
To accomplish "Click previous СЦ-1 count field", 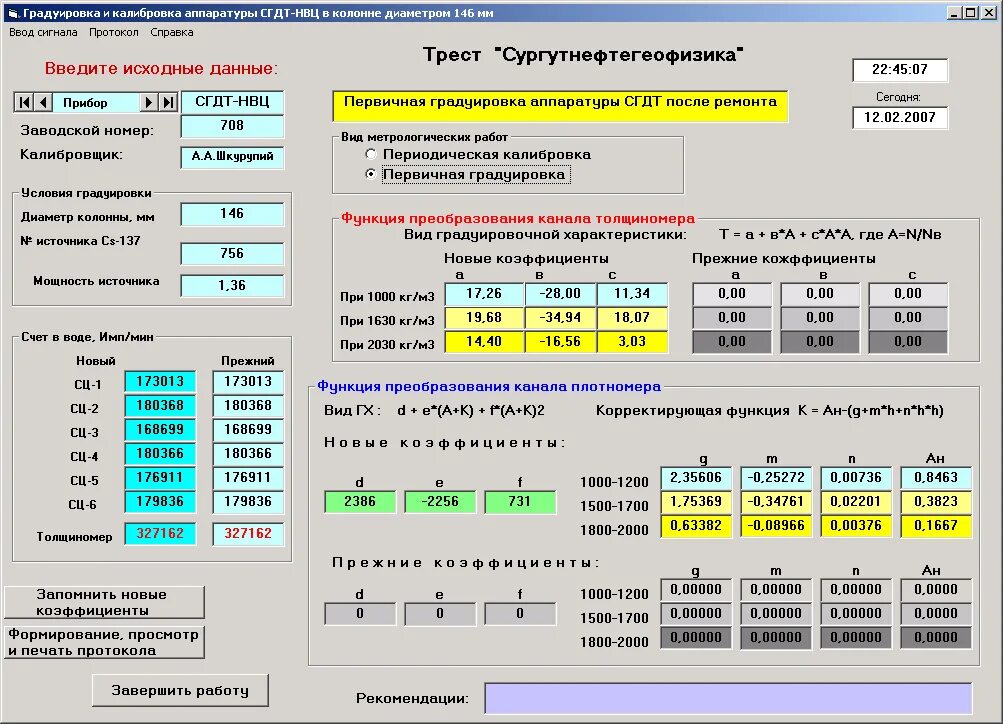I will [248, 382].
